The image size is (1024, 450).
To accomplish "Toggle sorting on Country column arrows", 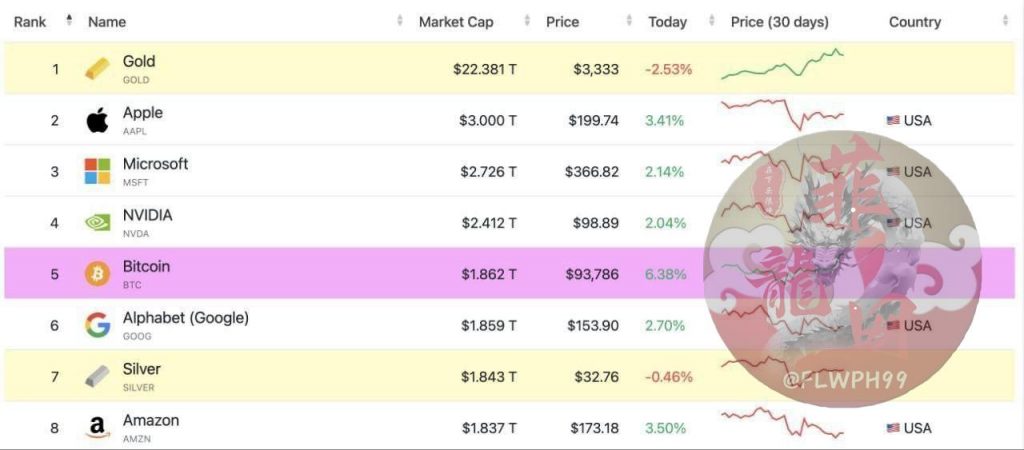I will (x=1005, y=21).
